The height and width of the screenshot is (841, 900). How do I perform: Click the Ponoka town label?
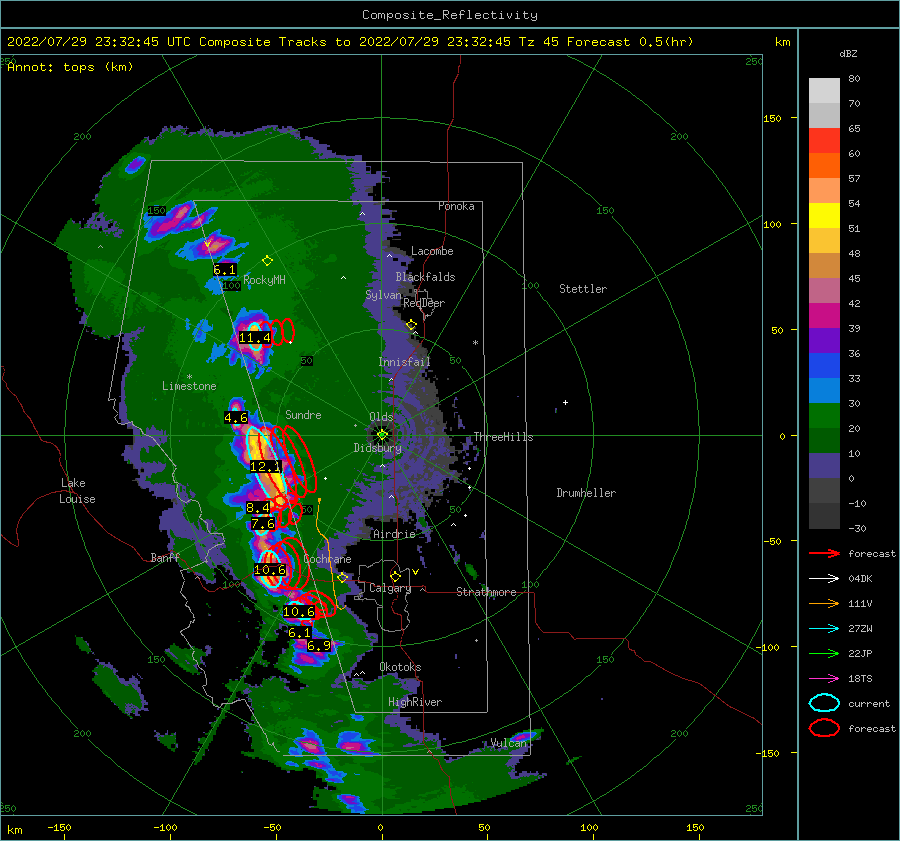tap(456, 206)
